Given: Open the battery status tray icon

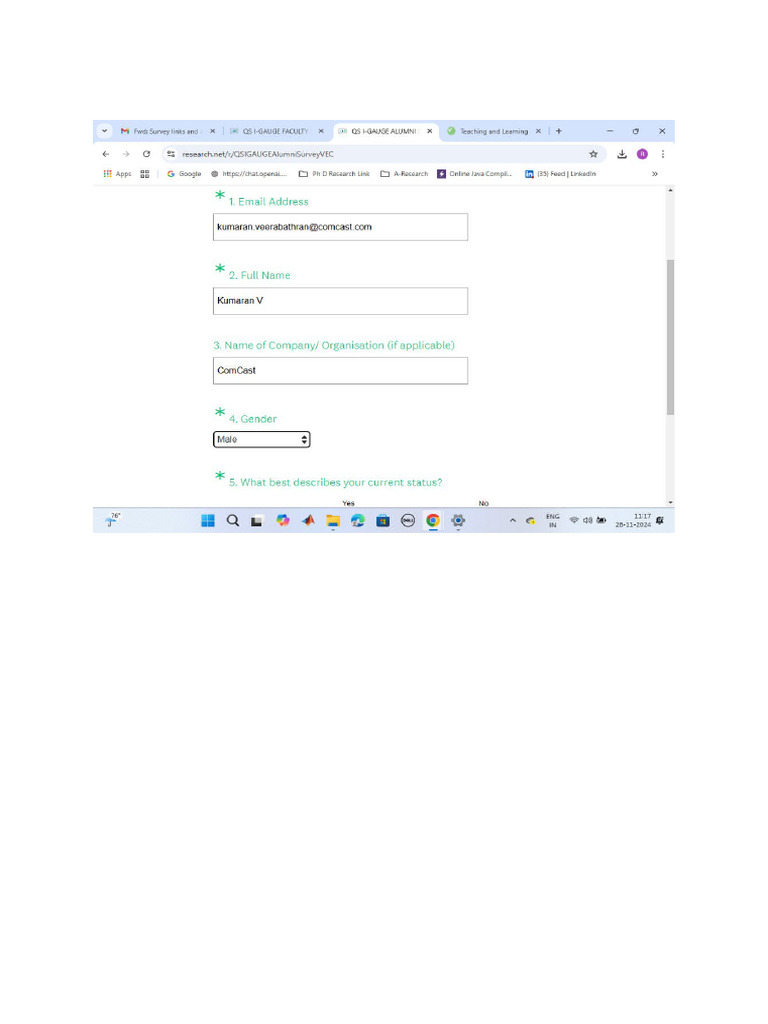Looking at the screenshot, I should (x=601, y=520).
